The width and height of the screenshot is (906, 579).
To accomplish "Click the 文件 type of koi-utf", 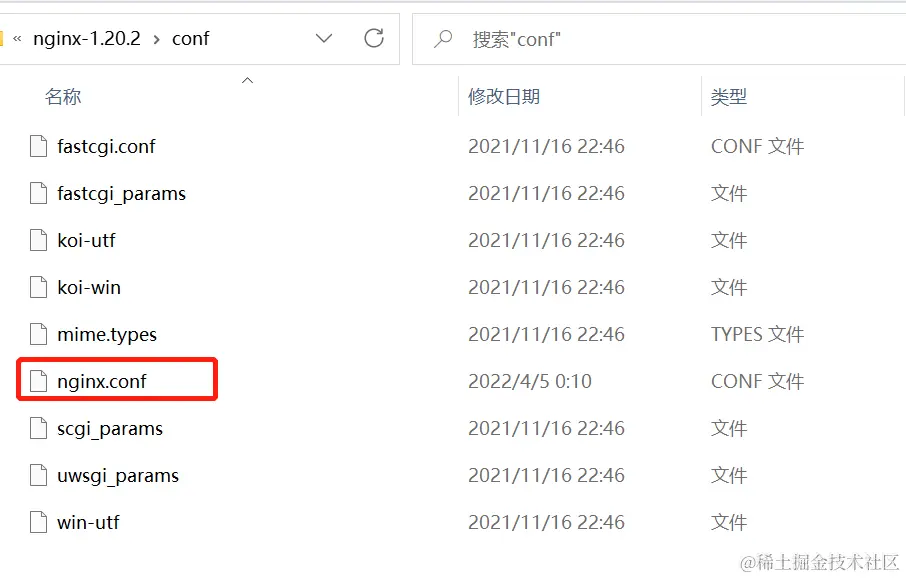I will click(729, 240).
